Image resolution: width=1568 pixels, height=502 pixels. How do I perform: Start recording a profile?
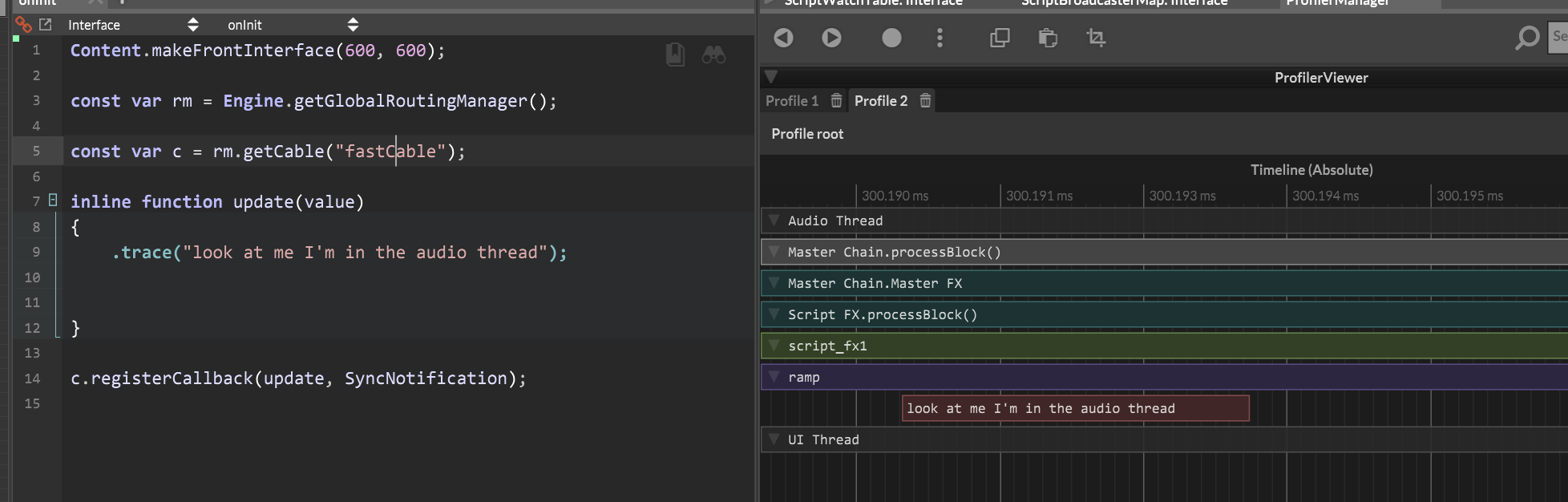pos(891,38)
